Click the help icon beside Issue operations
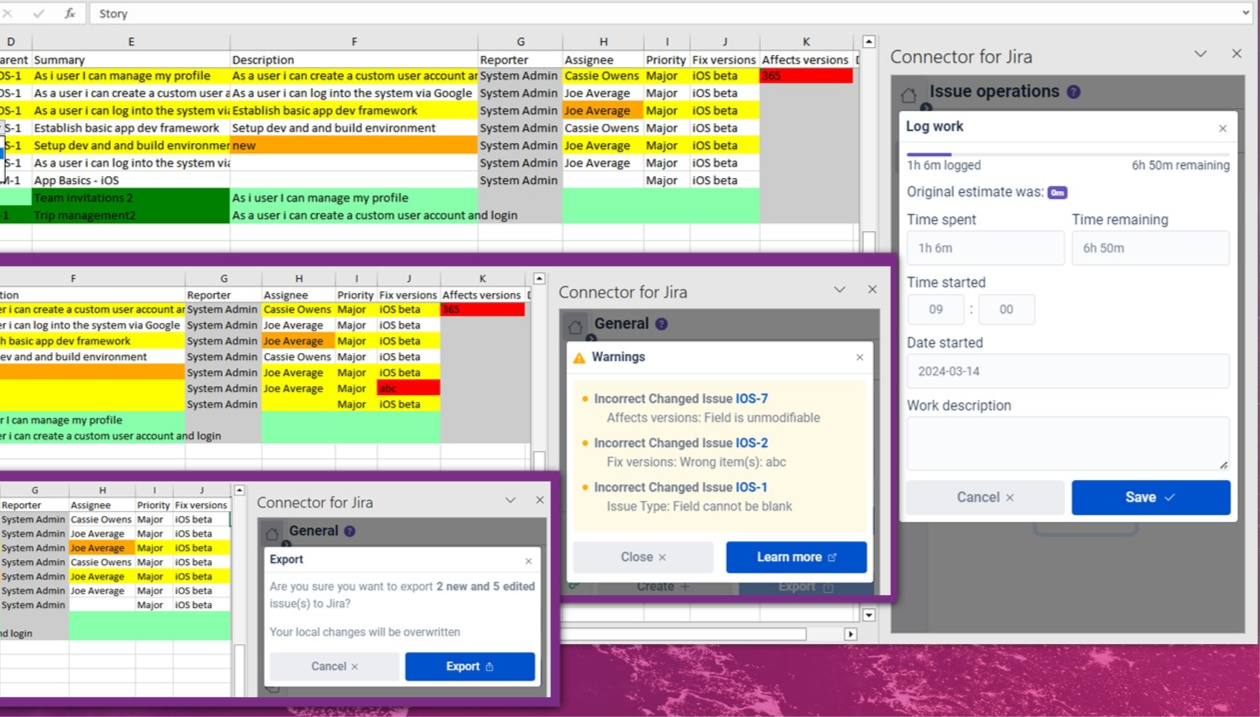 (1073, 92)
